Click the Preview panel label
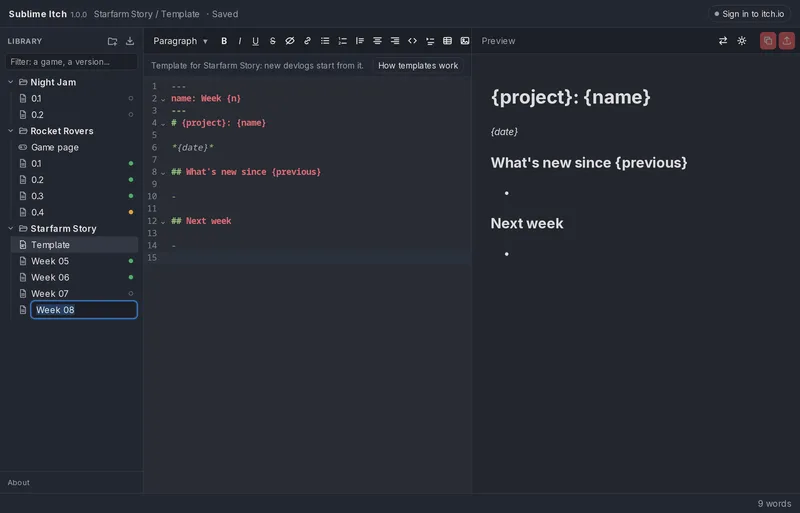This screenshot has height=513, width=800. coord(498,41)
